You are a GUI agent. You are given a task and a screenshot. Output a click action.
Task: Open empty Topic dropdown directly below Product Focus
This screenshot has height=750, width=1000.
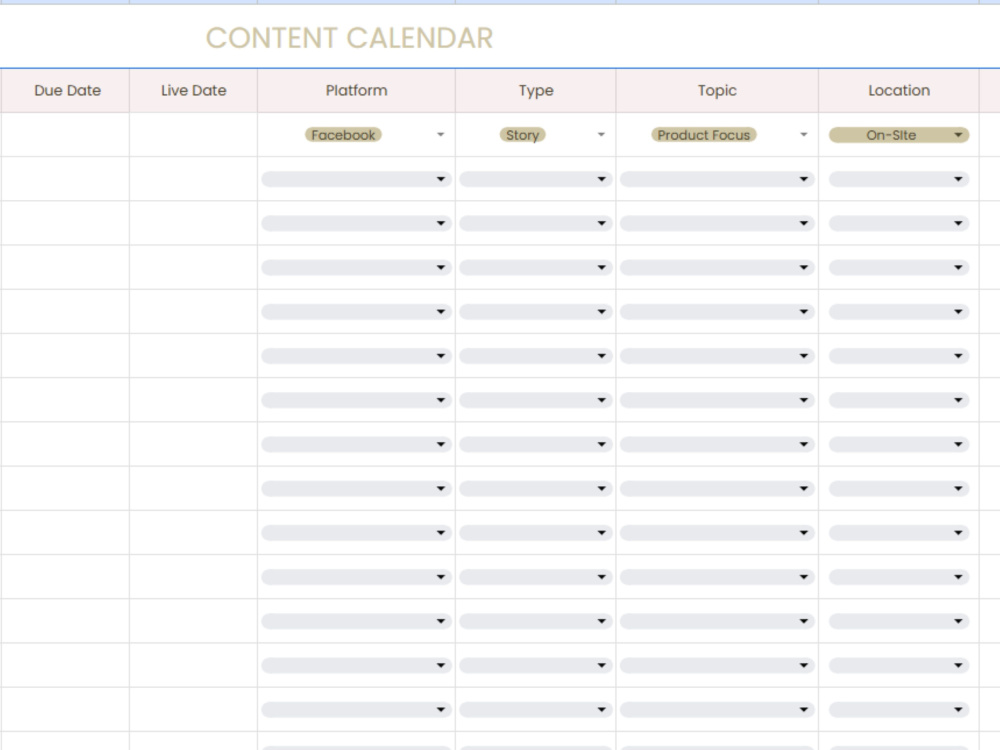click(x=717, y=179)
